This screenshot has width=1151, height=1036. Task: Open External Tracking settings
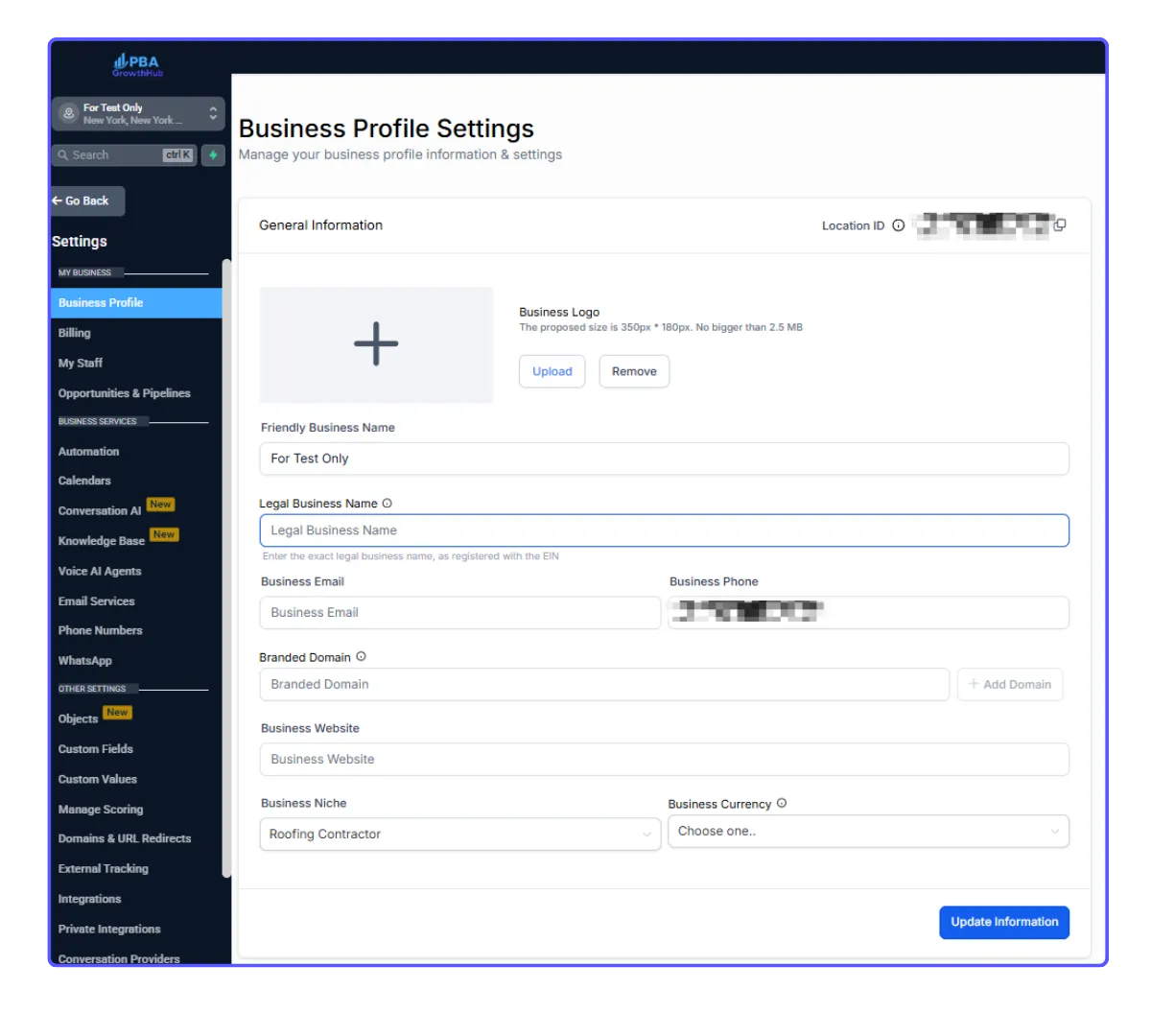[x=104, y=869]
